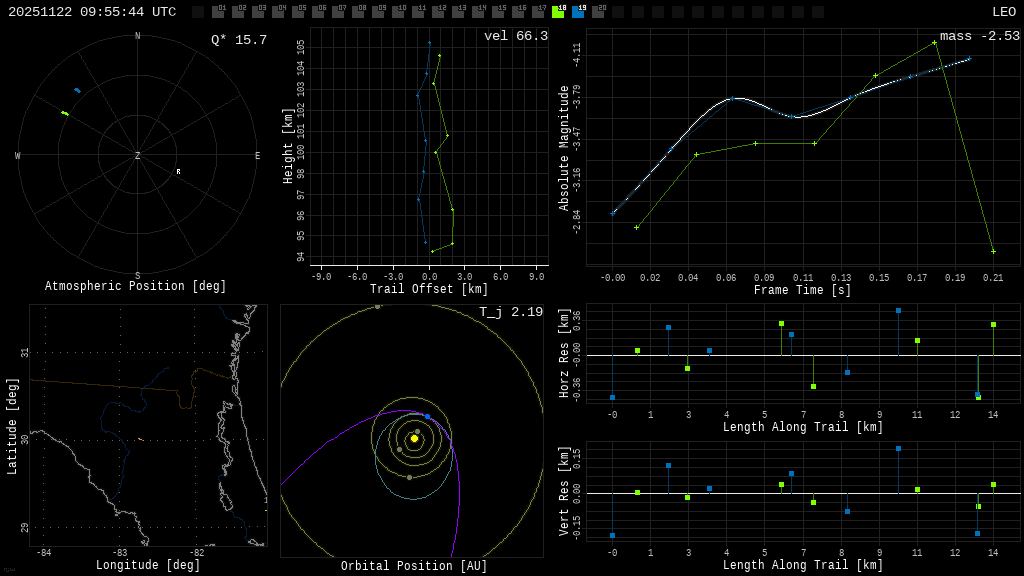Click the red meteor track on map
Image resolution: width=1024 pixels, height=576 pixels.
(140, 440)
